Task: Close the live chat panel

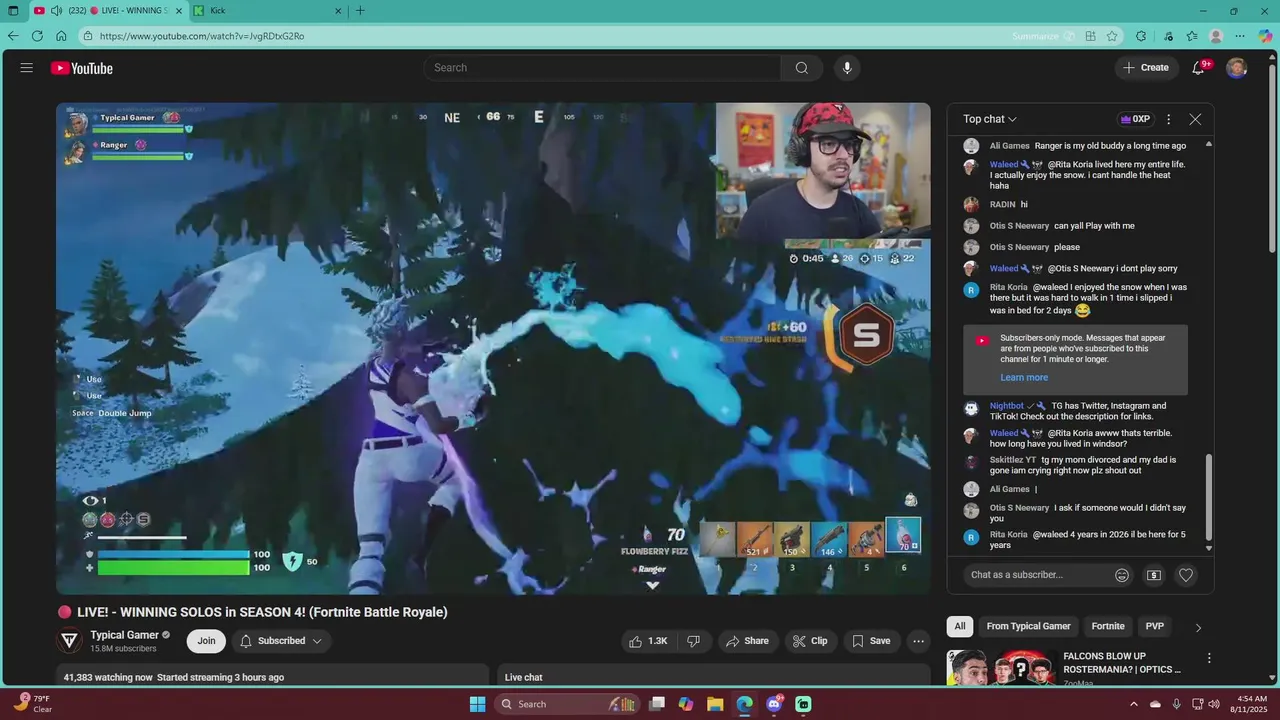Action: (1195, 119)
